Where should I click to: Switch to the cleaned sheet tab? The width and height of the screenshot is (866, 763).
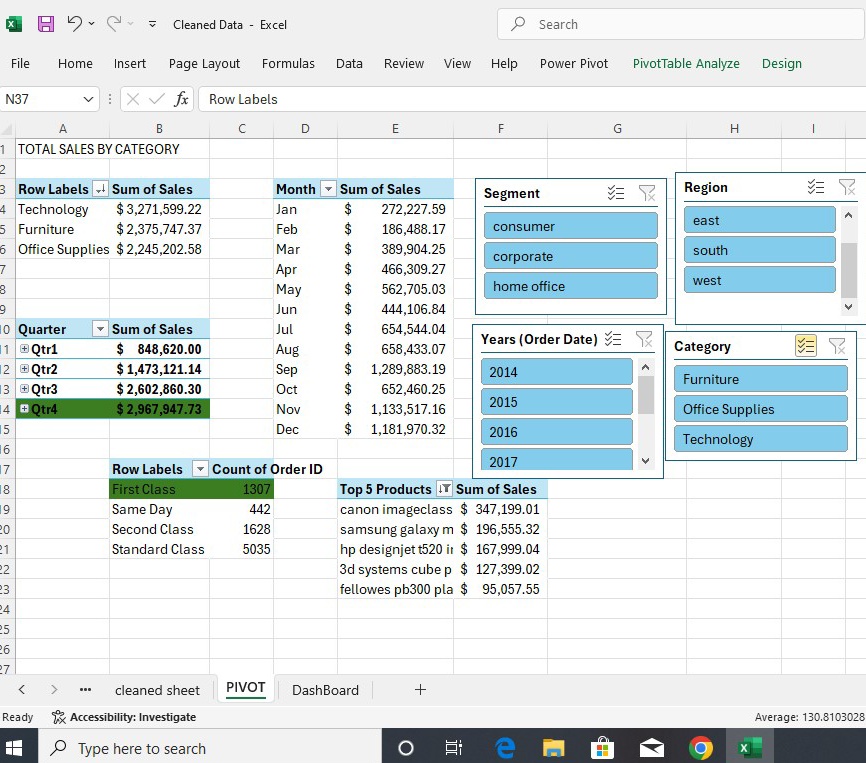coord(157,690)
